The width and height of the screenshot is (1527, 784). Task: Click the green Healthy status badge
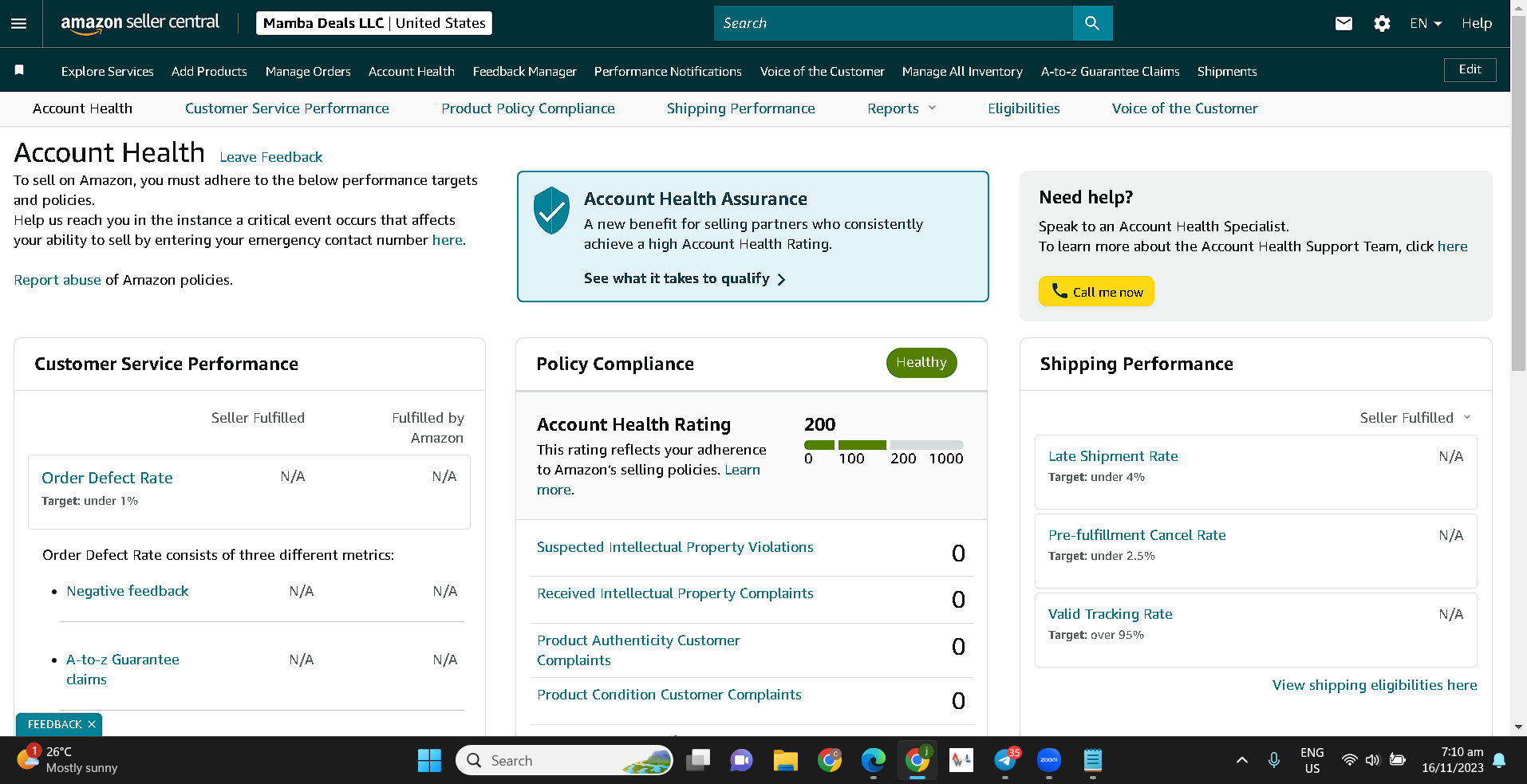coord(921,363)
